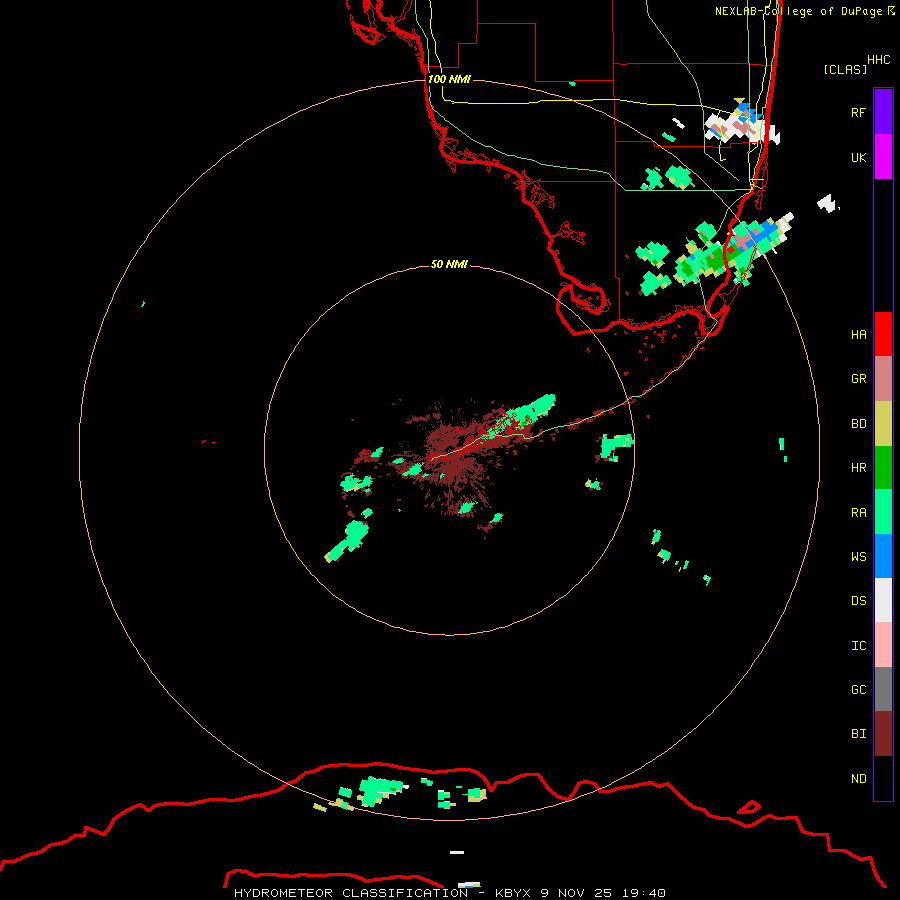The image size is (900, 900).
Task: Click the IC pink legend swatch
Action: point(883,645)
